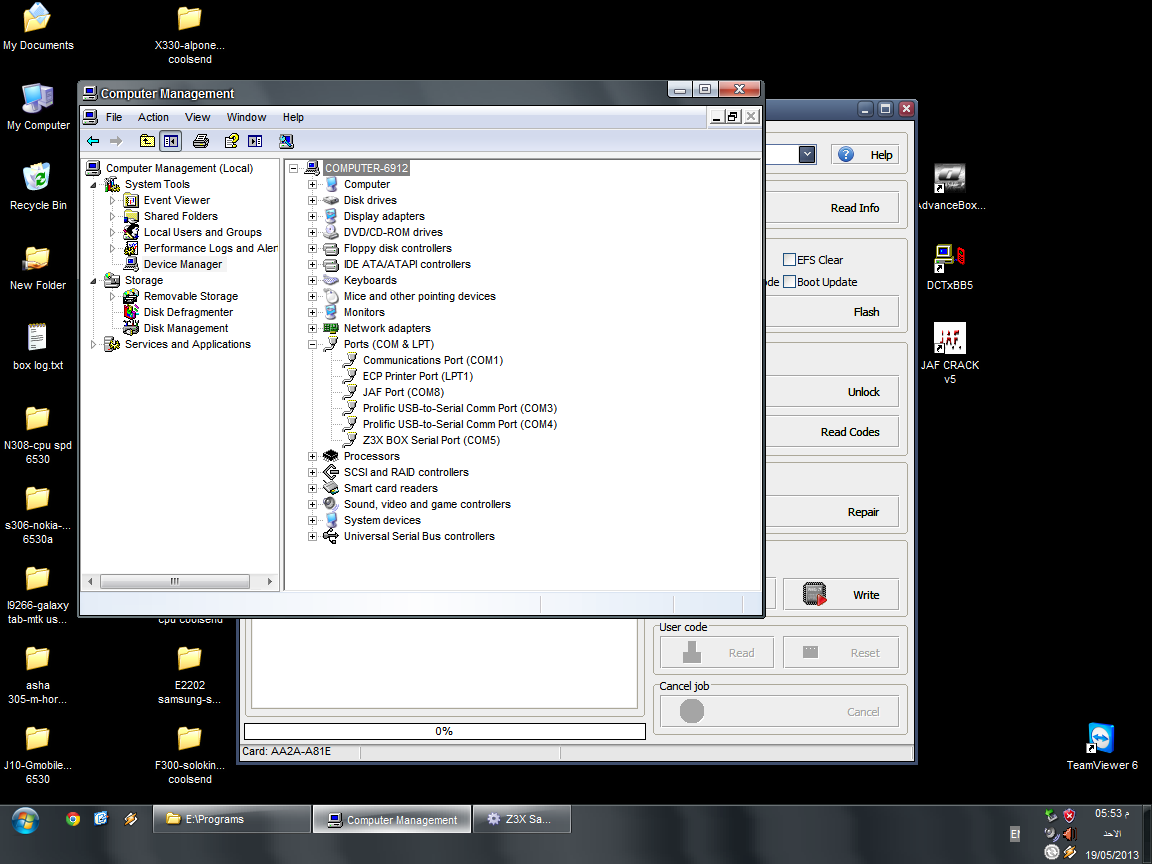1152x864 pixels.
Task: Click the Flash button
Action: click(831, 312)
